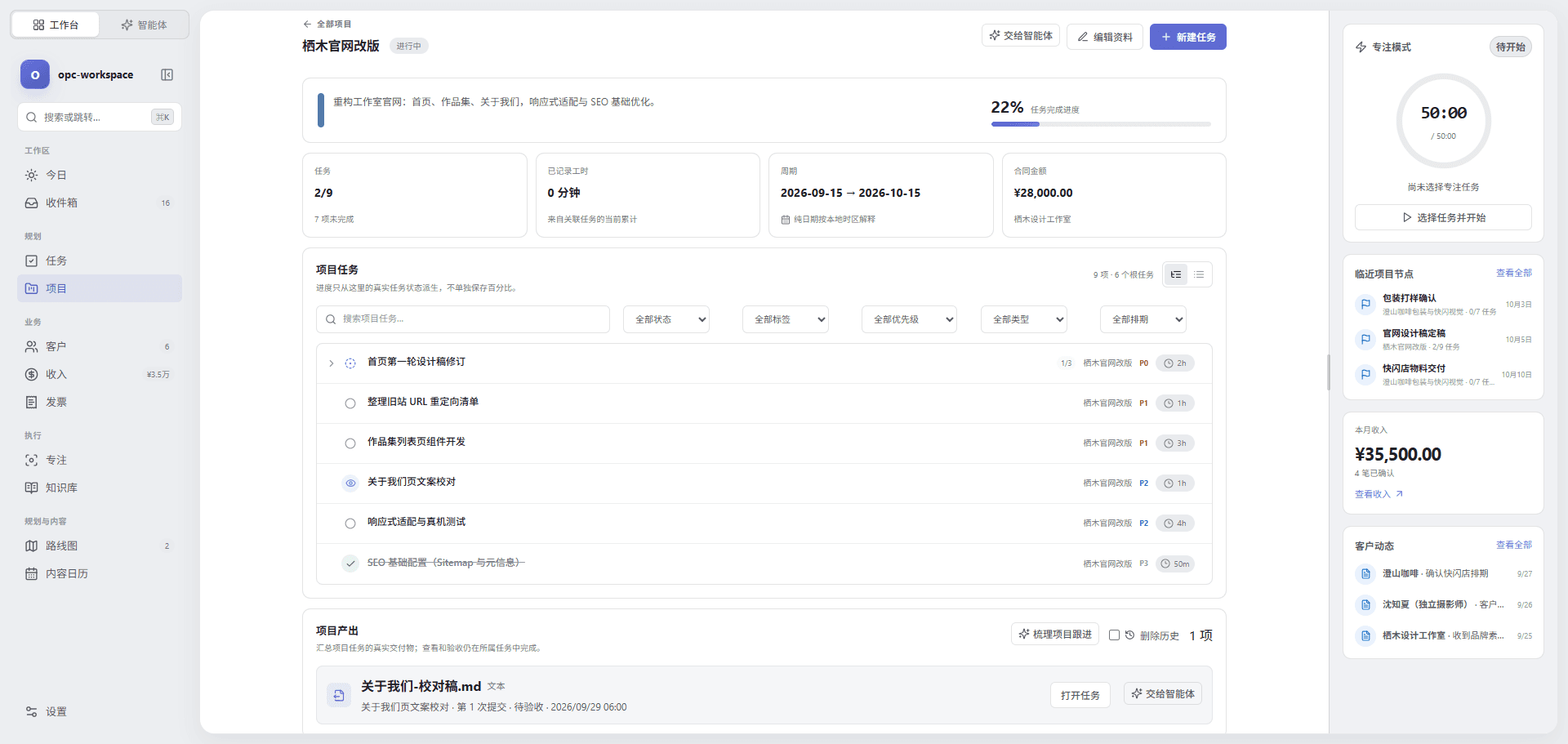
Task: Click flag icon of 官网设计稿定稿
Action: tap(1365, 340)
